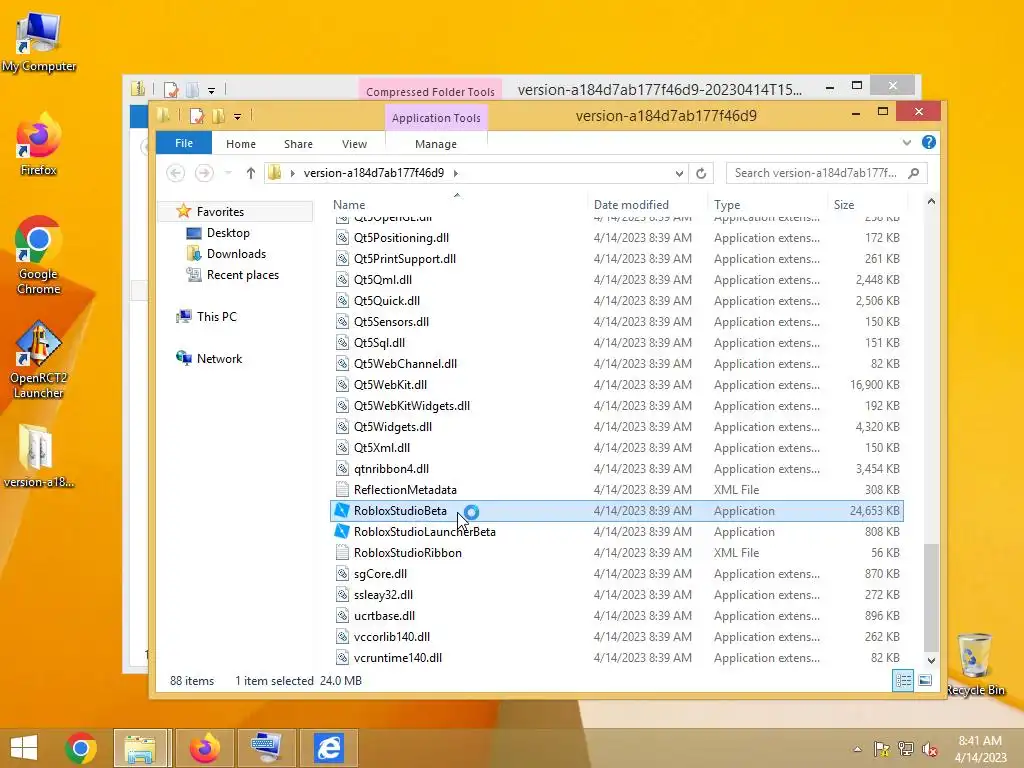Screen dimensions: 1024x768
Task: Click the Forward navigation arrow
Action: (204, 173)
